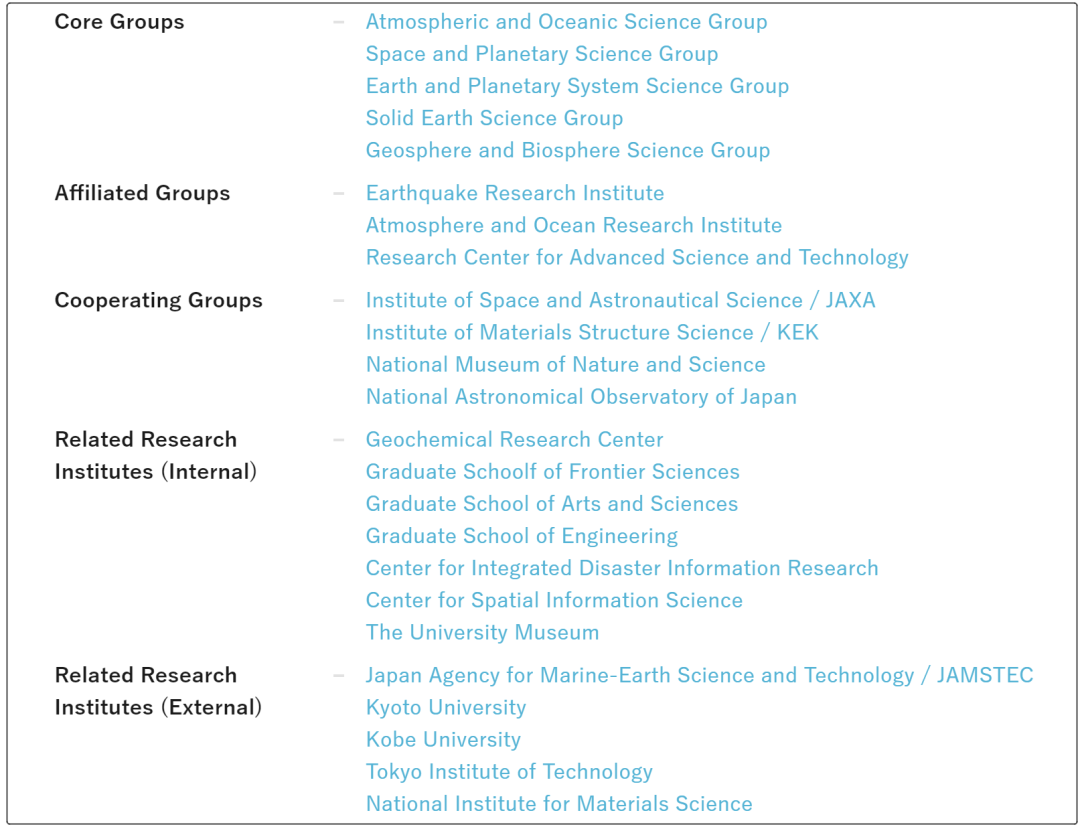Open the National Museum of Nature and Science
The width and height of the screenshot is (1080, 827).
pyautogui.click(x=566, y=364)
